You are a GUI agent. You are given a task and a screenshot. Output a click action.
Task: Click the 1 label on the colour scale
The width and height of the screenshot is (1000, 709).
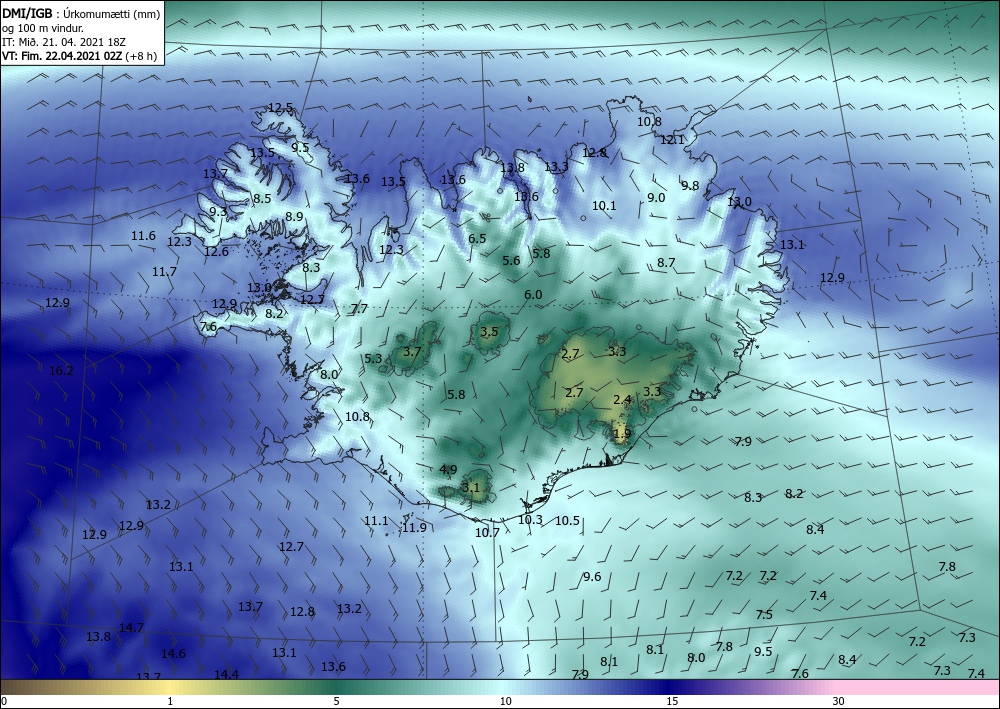tap(170, 701)
